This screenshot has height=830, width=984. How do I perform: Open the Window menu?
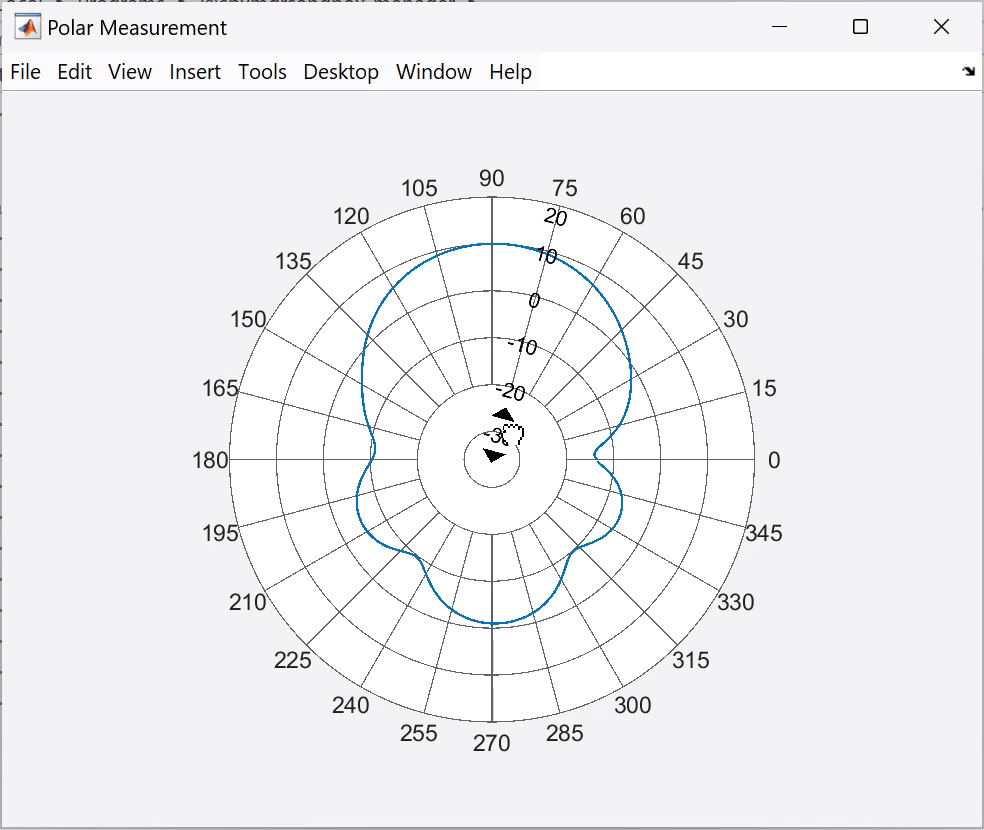pyautogui.click(x=434, y=72)
